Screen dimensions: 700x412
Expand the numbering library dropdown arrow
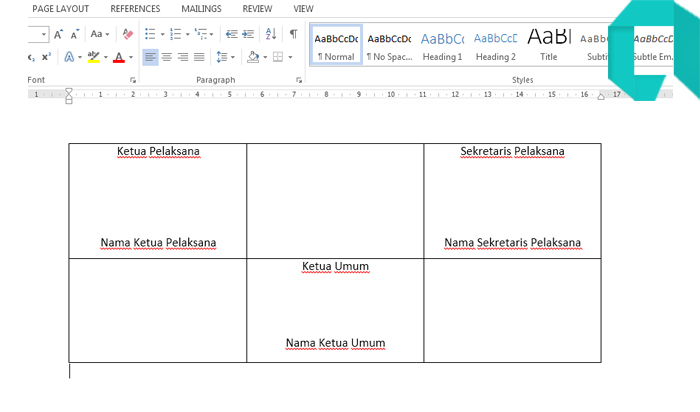pos(188,34)
